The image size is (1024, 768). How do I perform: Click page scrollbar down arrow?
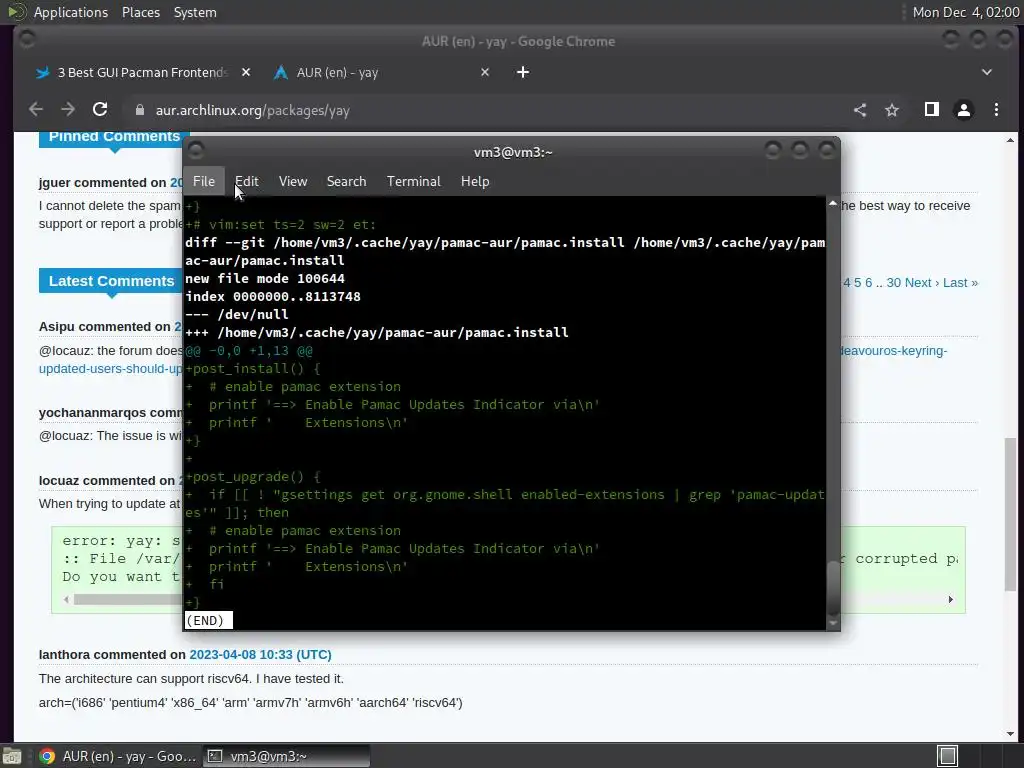1010,733
